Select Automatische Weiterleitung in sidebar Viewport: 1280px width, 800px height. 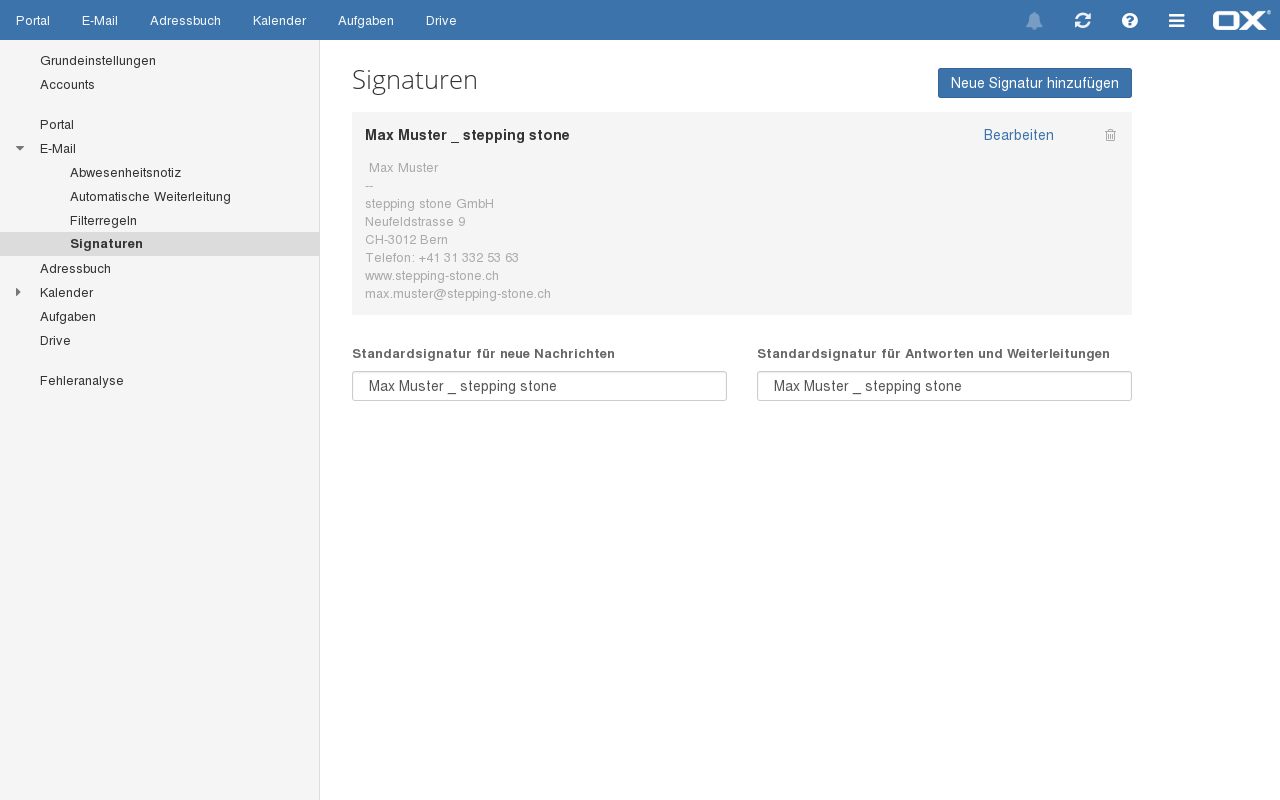tap(150, 196)
